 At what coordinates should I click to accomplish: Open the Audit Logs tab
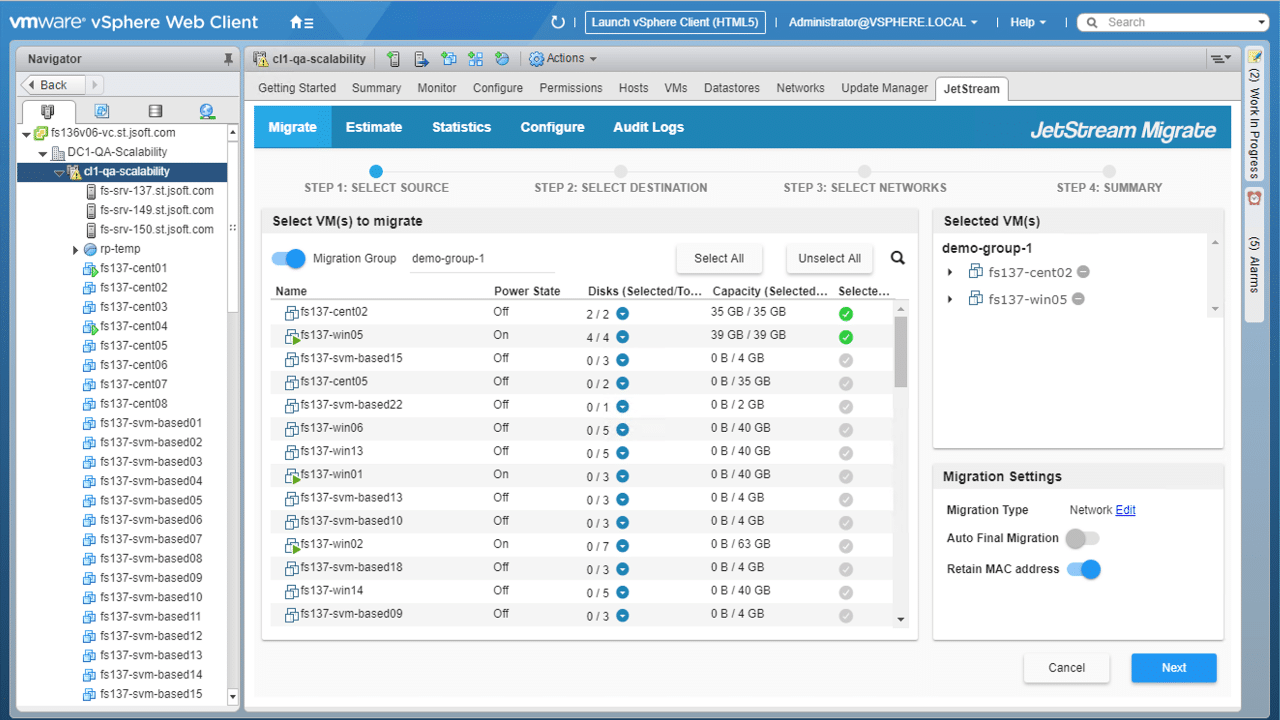point(648,127)
